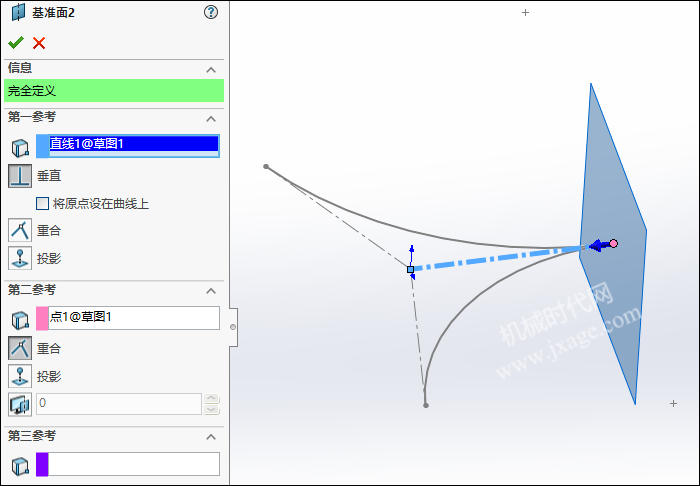Screen dimensions: 700x486
Task: Click the blue swatch of first reference
Action: click(42, 146)
